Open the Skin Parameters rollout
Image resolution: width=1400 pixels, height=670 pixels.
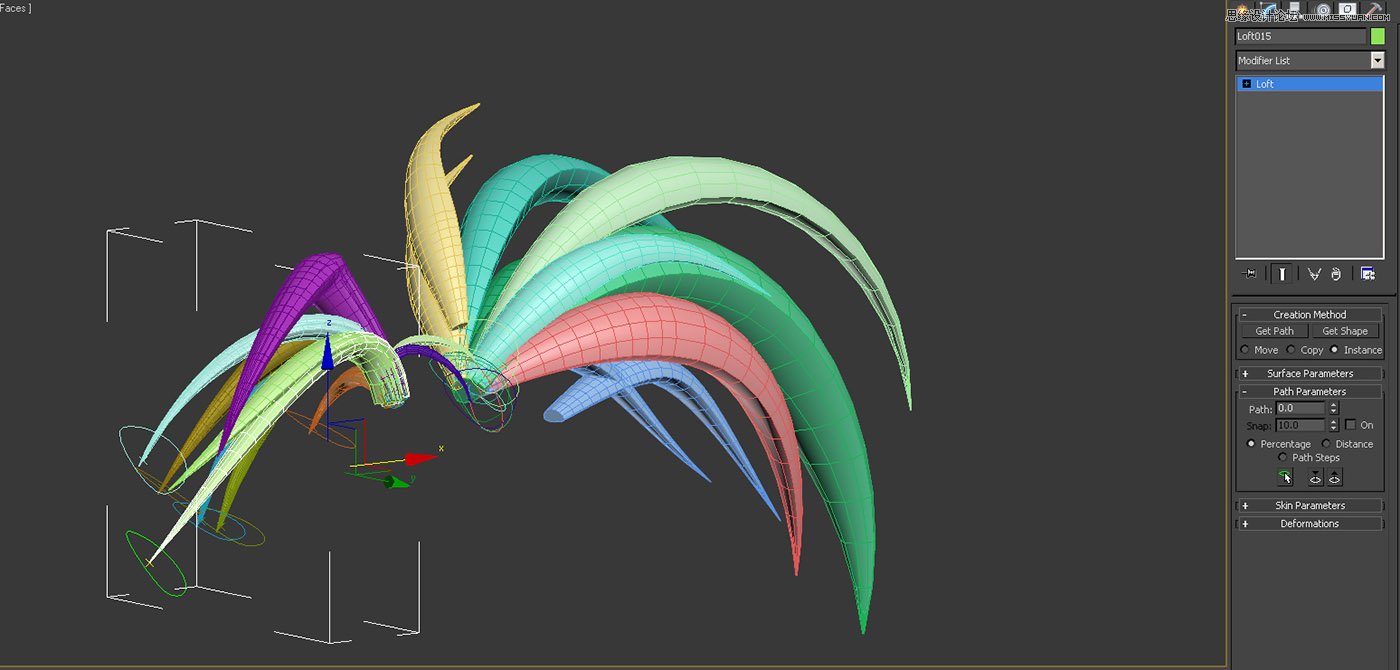click(1310, 505)
